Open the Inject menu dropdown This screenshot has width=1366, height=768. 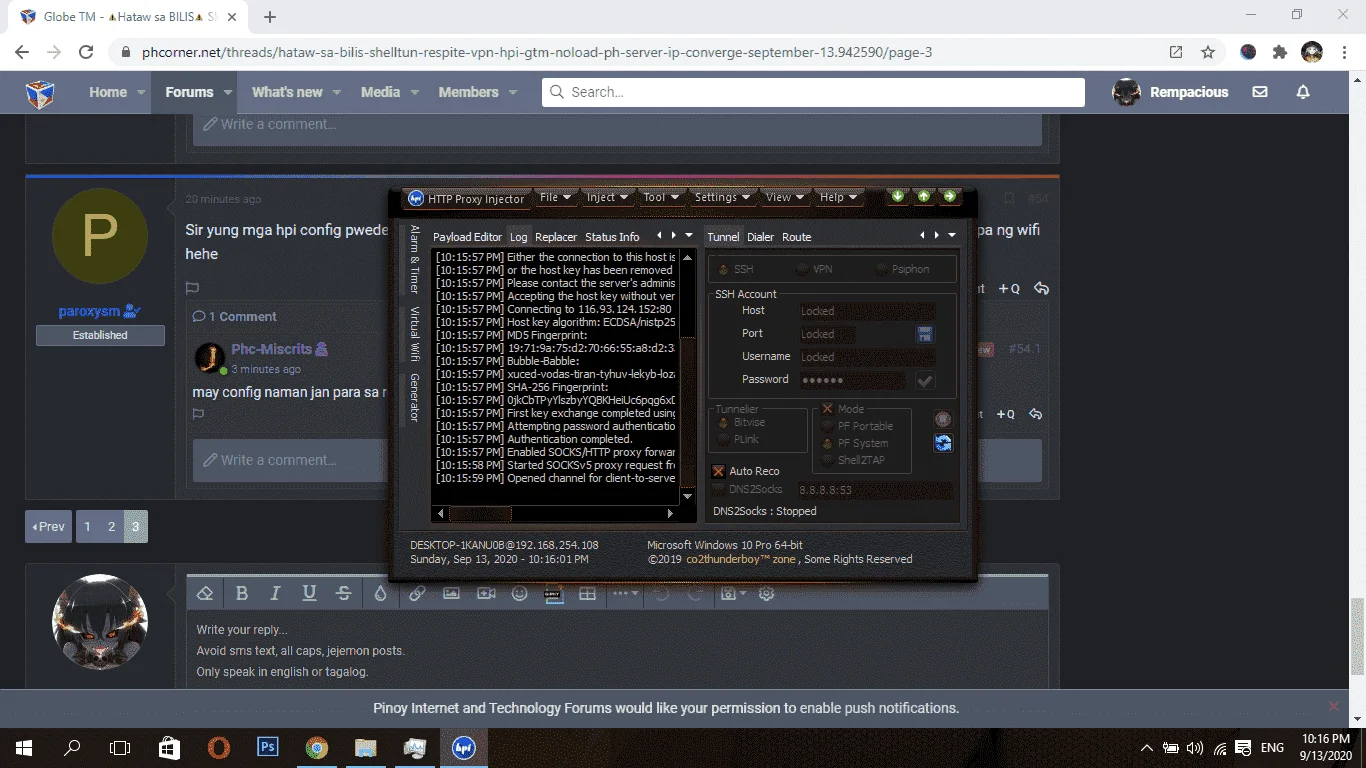coord(607,197)
